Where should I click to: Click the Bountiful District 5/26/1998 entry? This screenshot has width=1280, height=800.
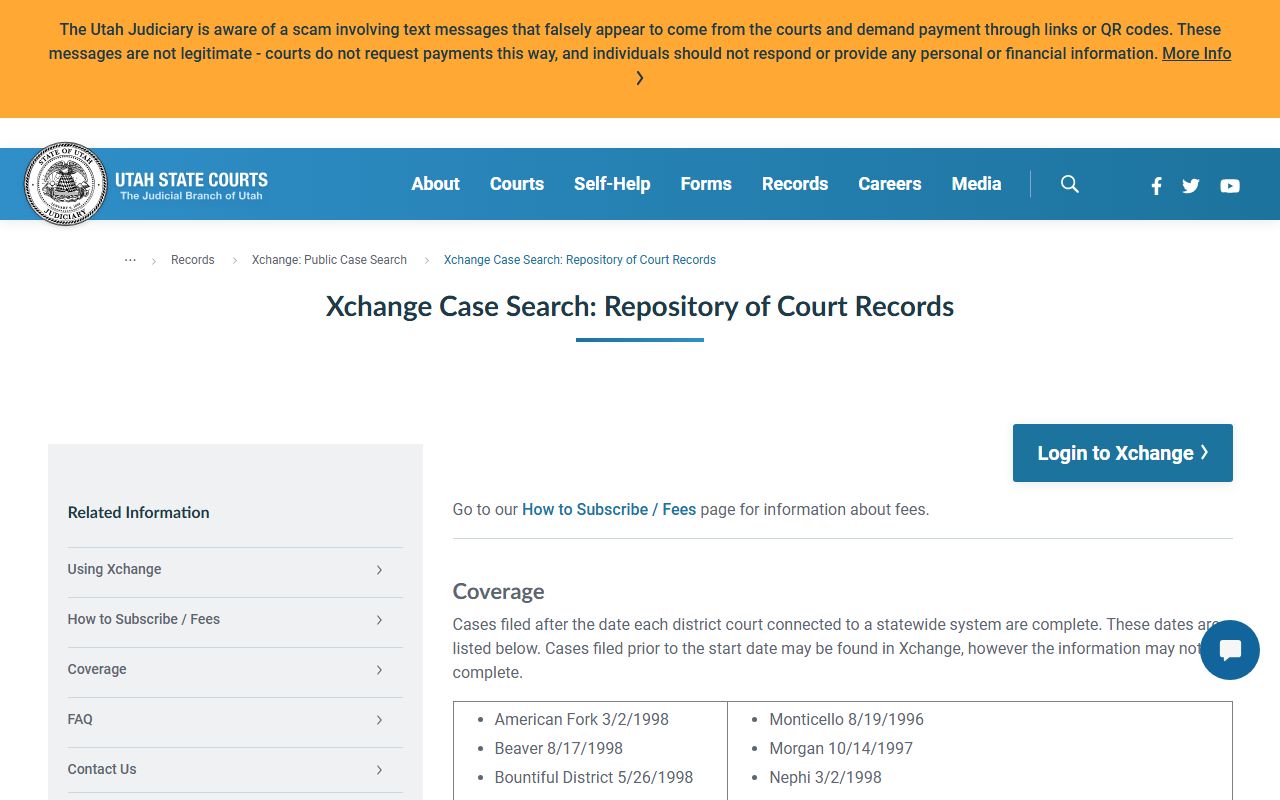[594, 777]
